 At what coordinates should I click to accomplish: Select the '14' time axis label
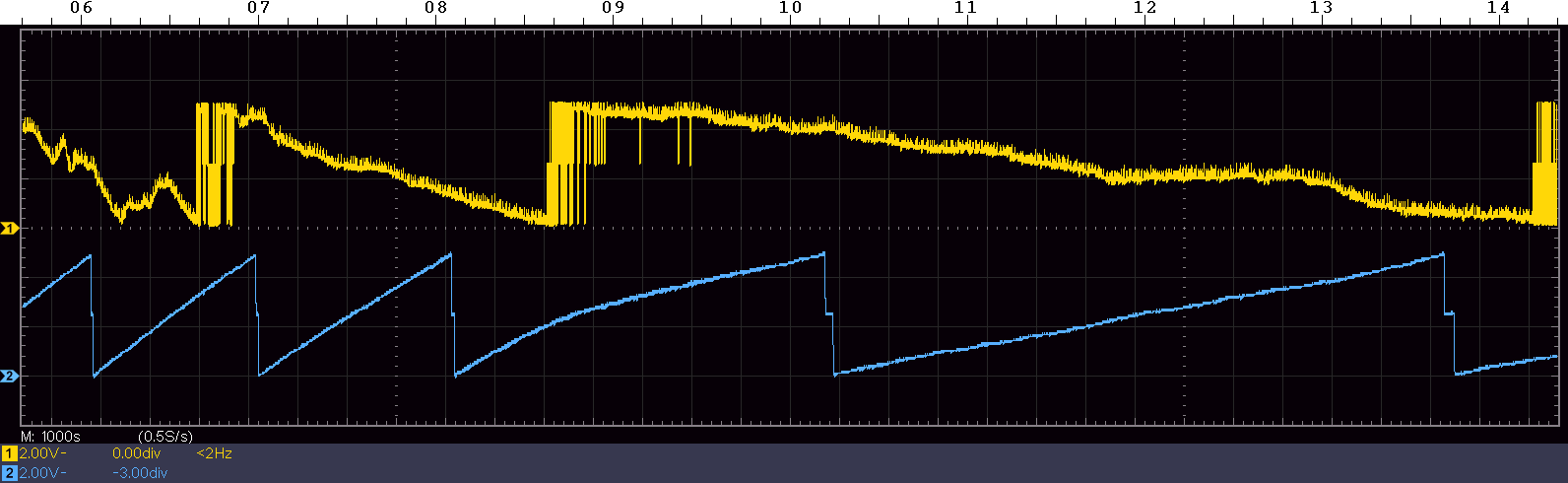click(1498, 8)
